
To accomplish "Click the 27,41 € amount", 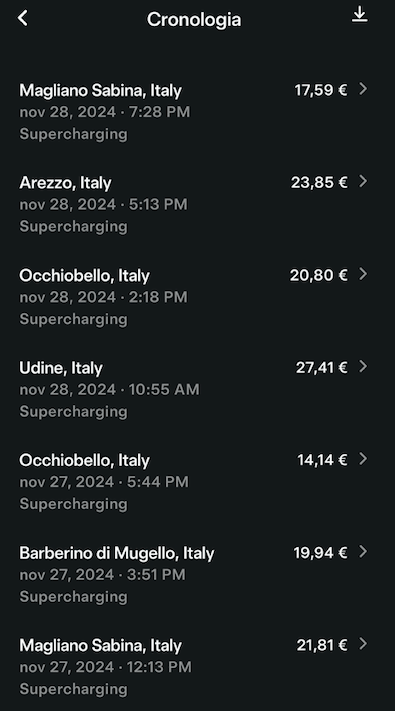I will pyautogui.click(x=322, y=367).
